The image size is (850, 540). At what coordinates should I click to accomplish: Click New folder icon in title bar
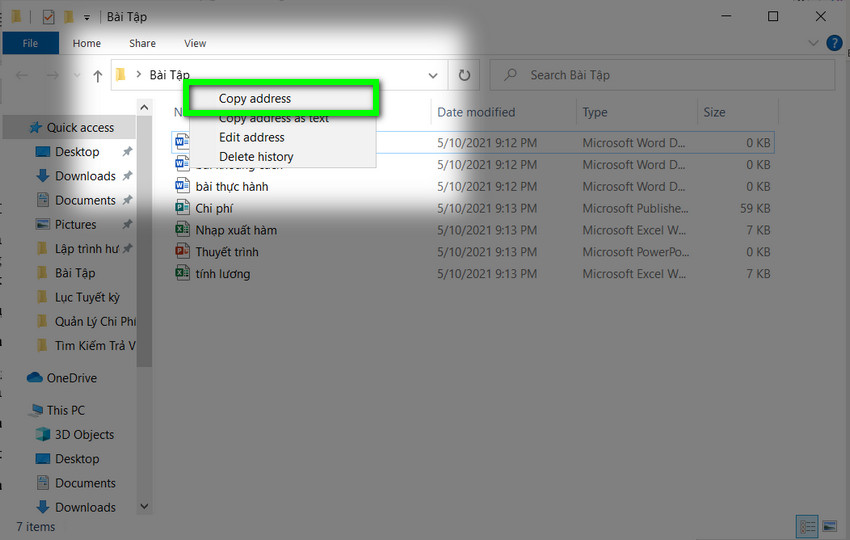[69, 17]
